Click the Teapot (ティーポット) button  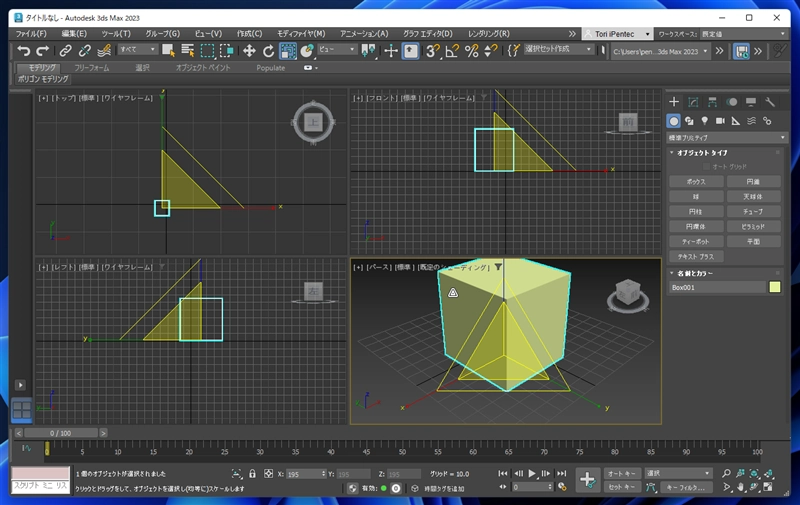(x=696, y=242)
